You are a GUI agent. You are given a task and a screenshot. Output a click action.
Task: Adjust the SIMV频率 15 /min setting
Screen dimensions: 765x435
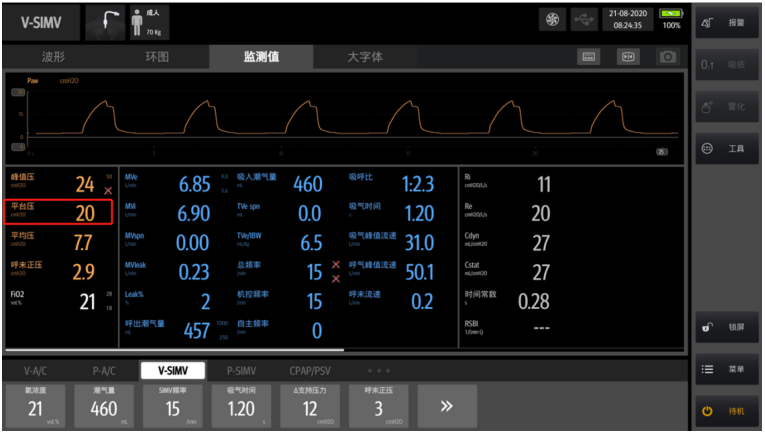pos(173,406)
